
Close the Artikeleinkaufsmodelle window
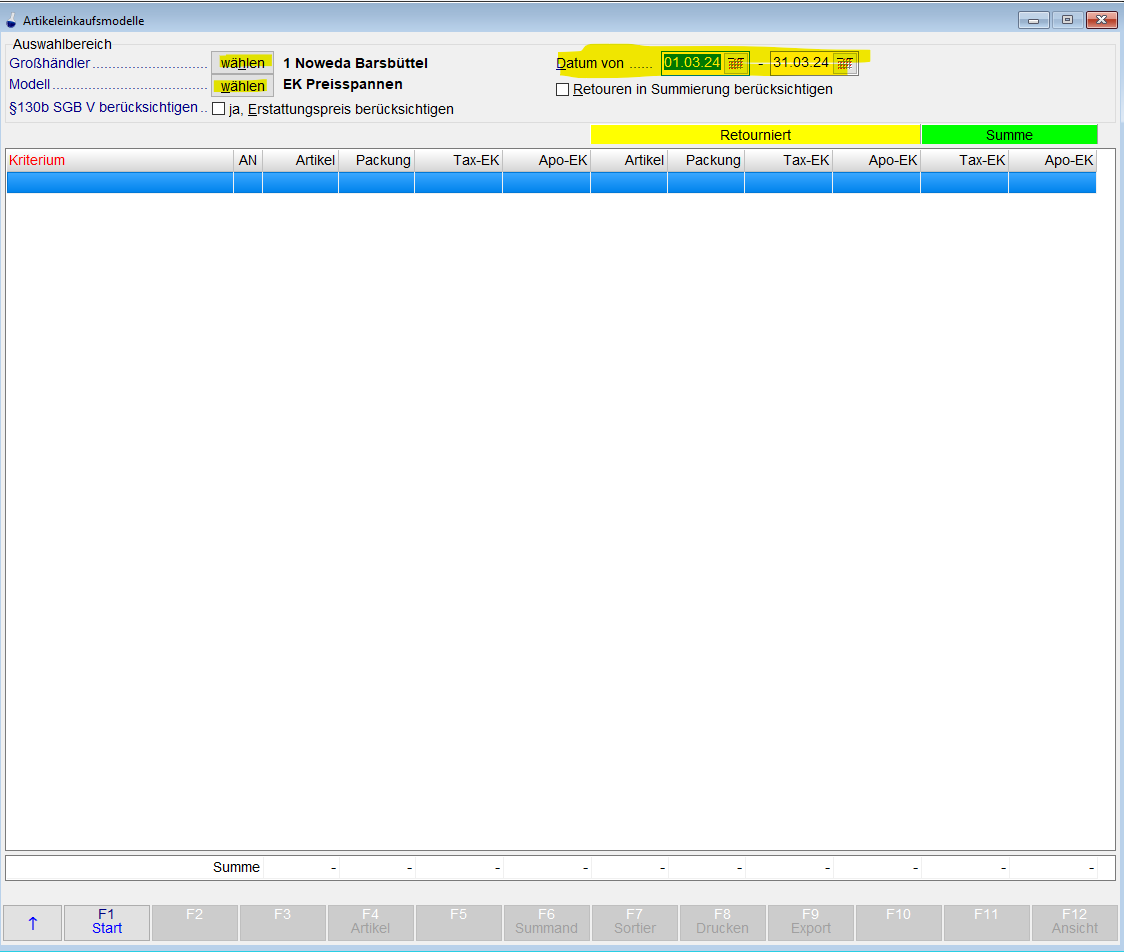coord(1101,20)
